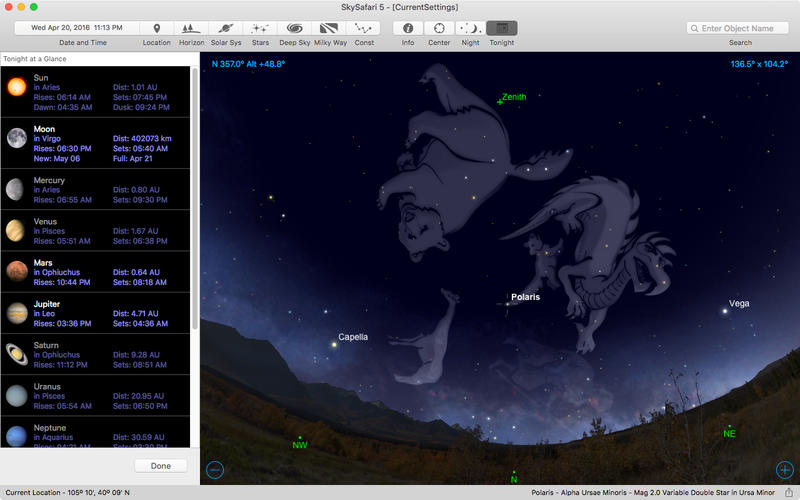Click the 'N 357.0° Alt +48.8°' readout

click(248, 64)
